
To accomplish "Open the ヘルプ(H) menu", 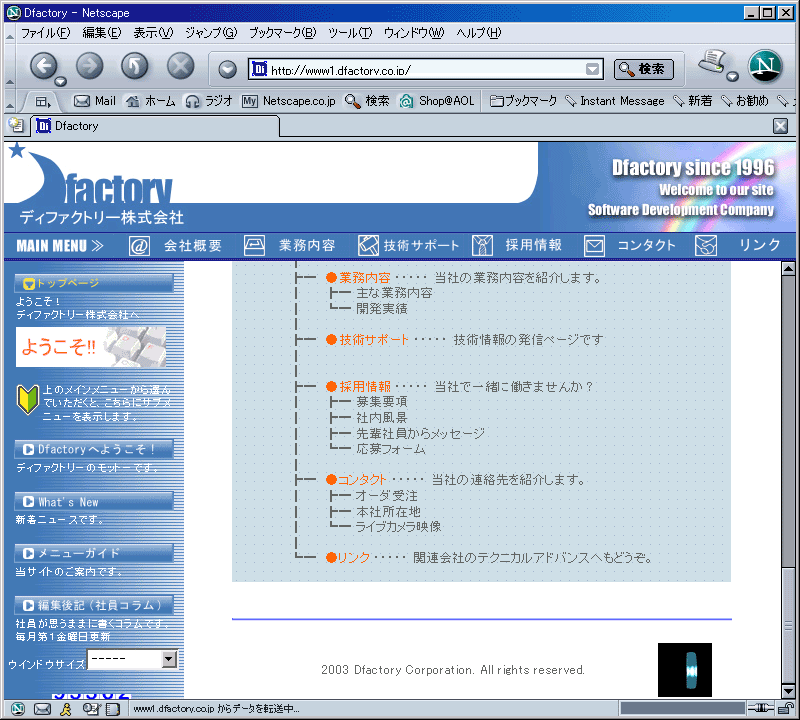I will coord(479,33).
